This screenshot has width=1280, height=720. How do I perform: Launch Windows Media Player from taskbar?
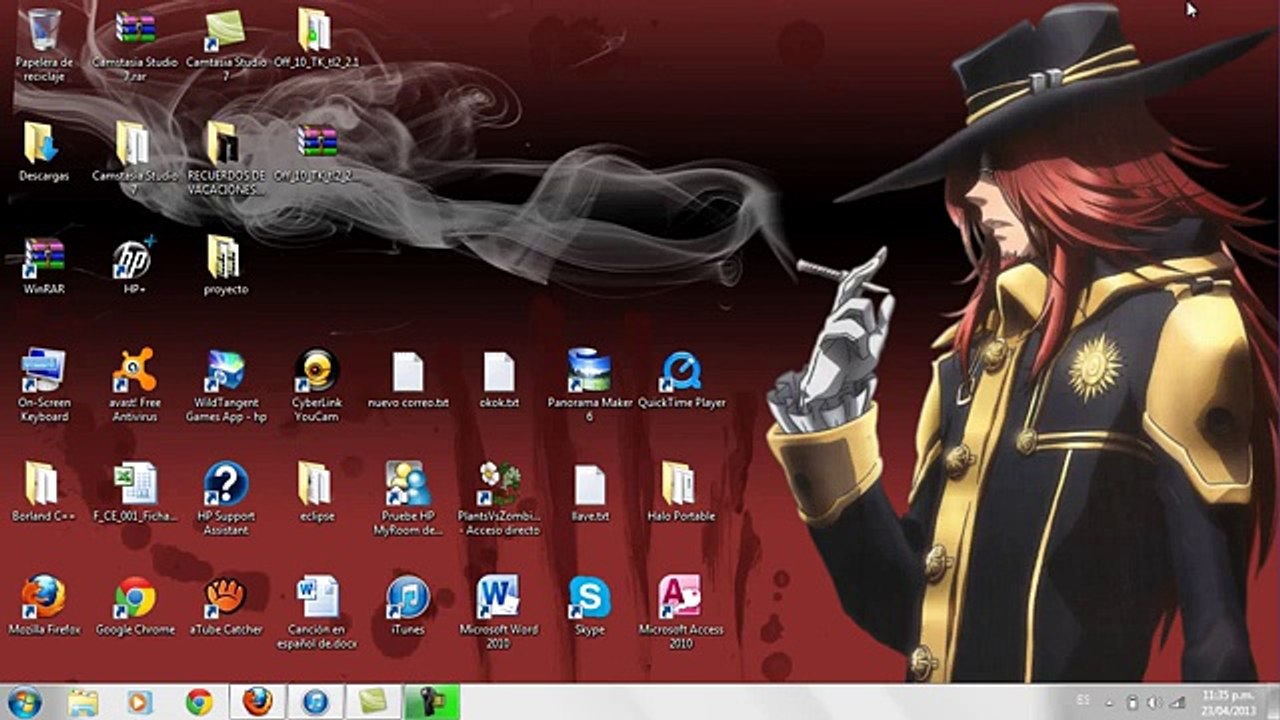click(140, 702)
